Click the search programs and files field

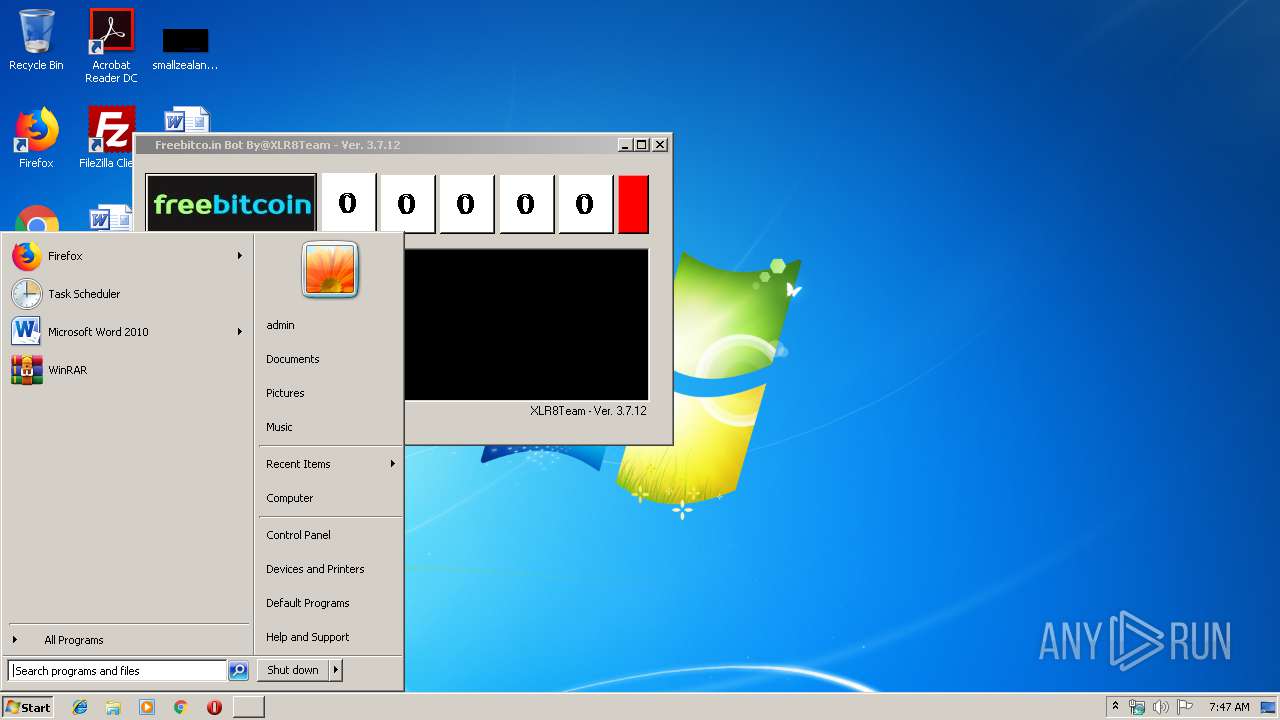tap(117, 671)
